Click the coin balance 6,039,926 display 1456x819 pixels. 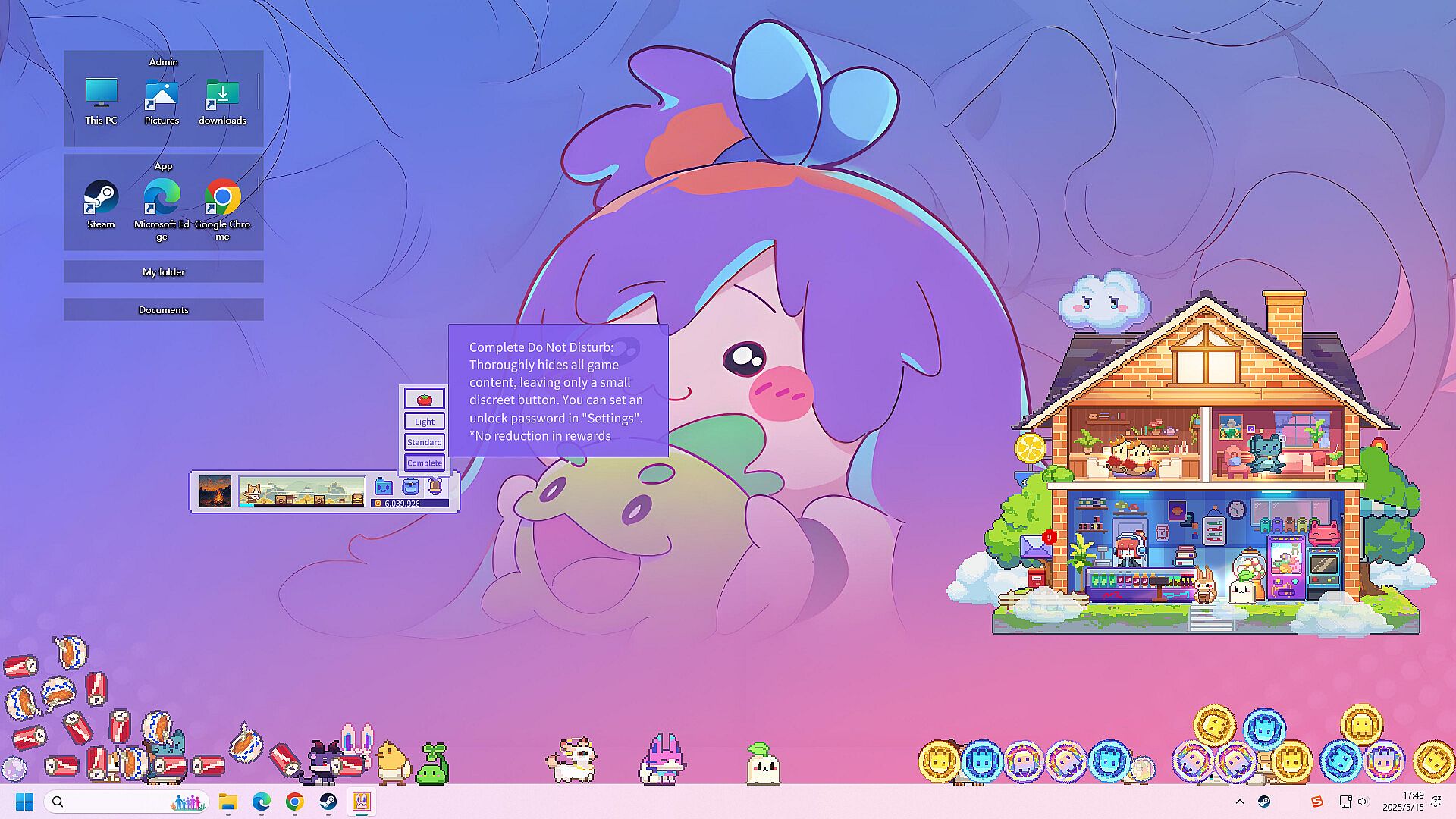(409, 504)
